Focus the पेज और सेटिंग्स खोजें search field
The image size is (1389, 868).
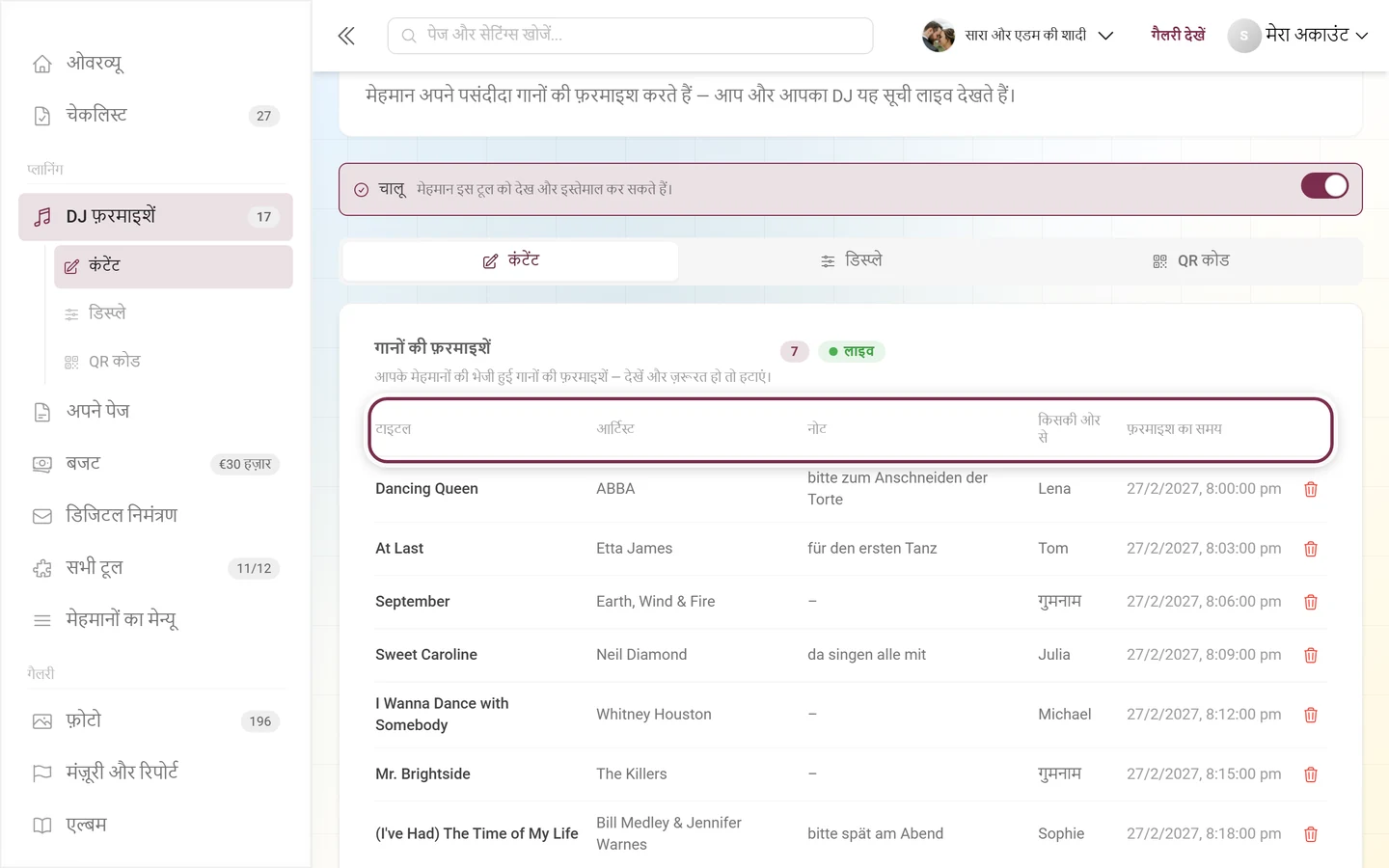coord(631,36)
